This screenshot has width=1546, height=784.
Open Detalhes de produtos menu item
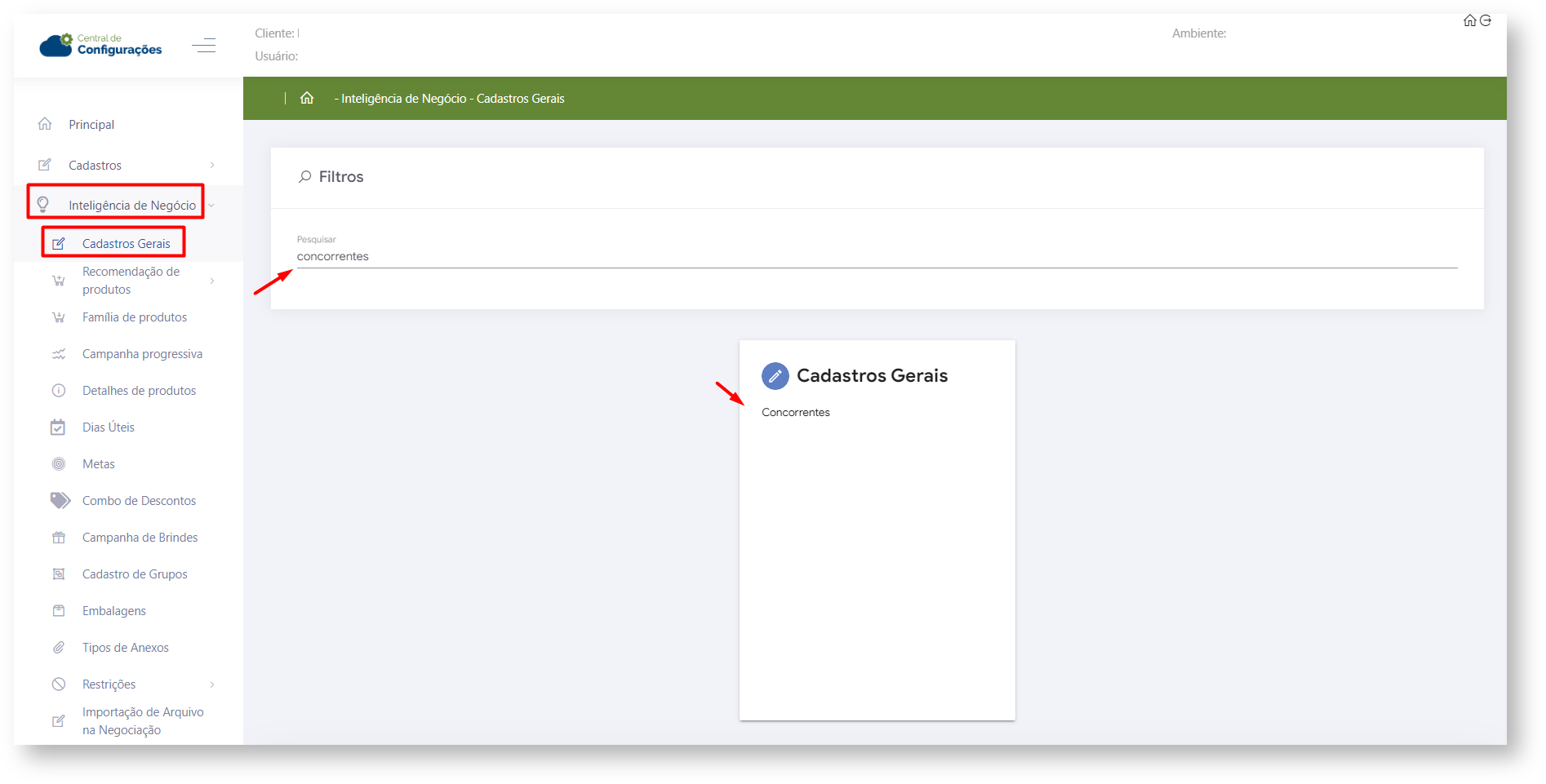(x=139, y=391)
